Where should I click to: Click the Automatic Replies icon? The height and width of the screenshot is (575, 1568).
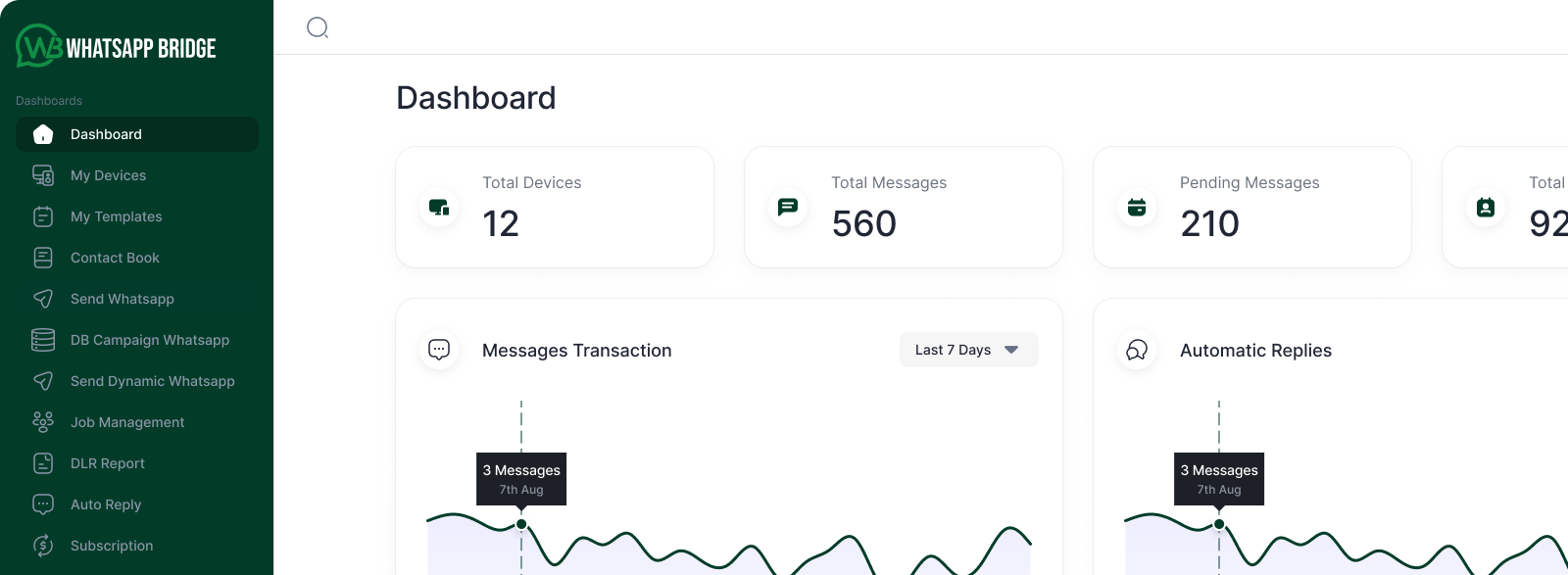(x=1137, y=350)
